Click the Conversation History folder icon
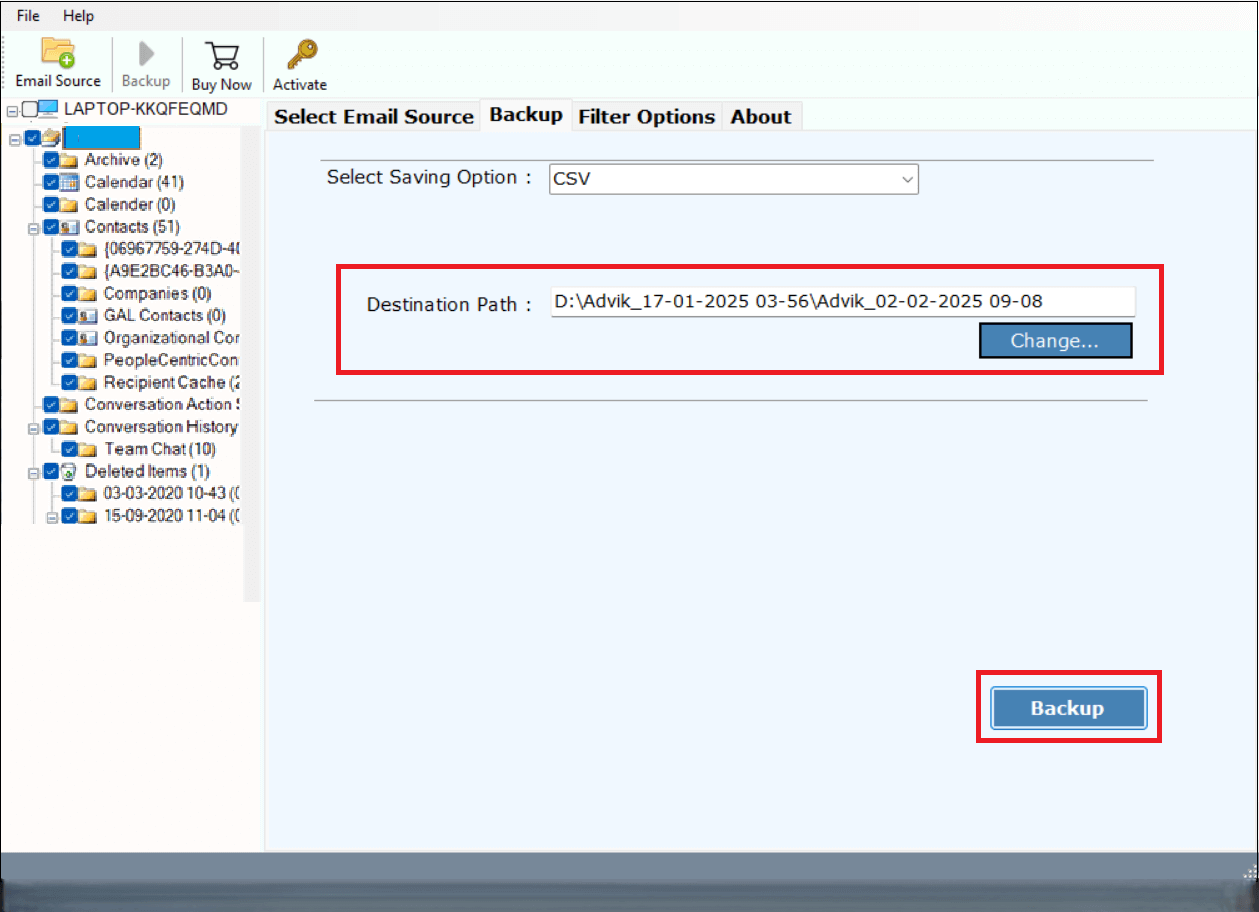Viewport: 1259px width, 912px height. [69, 427]
